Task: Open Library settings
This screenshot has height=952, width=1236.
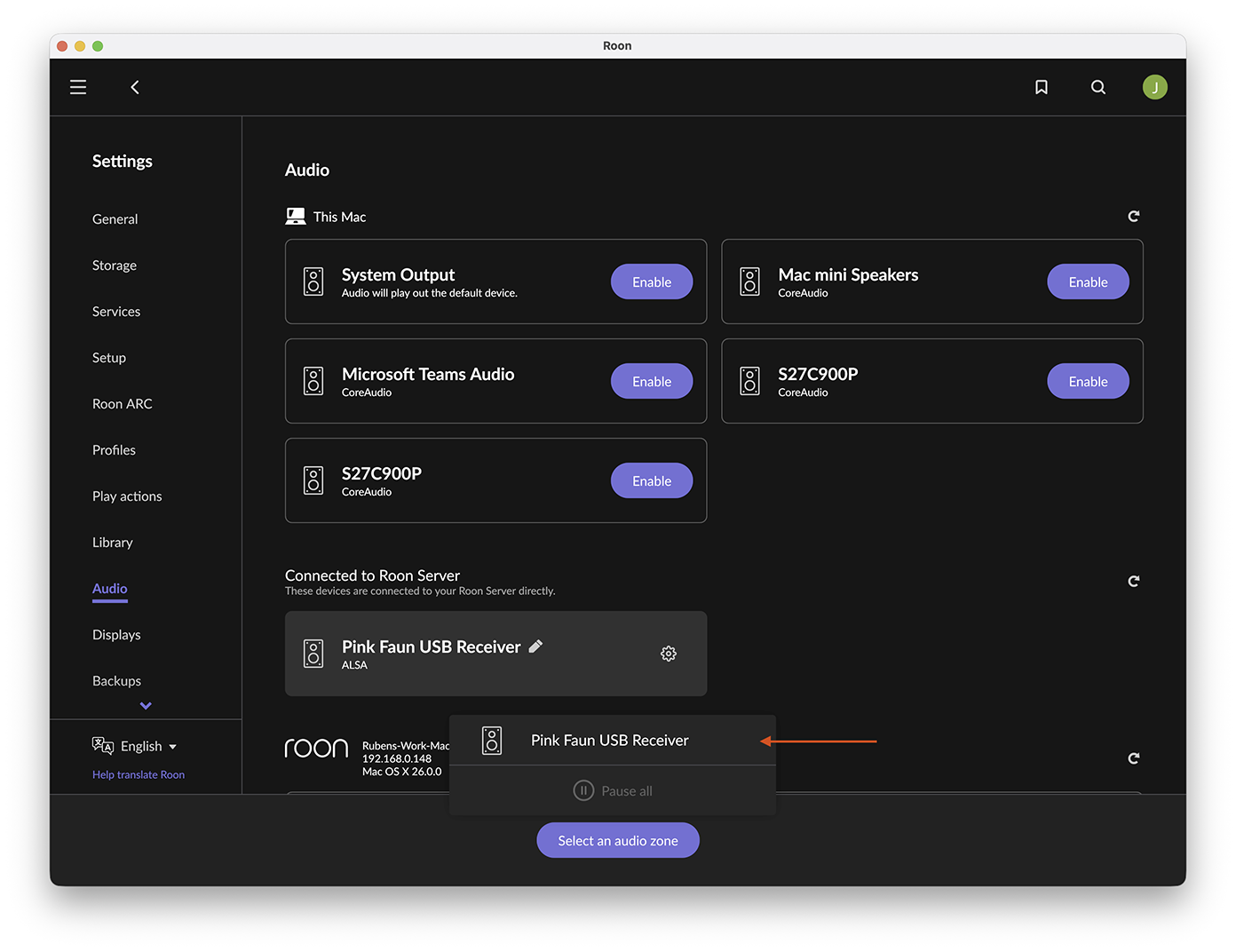Action: [x=113, y=542]
